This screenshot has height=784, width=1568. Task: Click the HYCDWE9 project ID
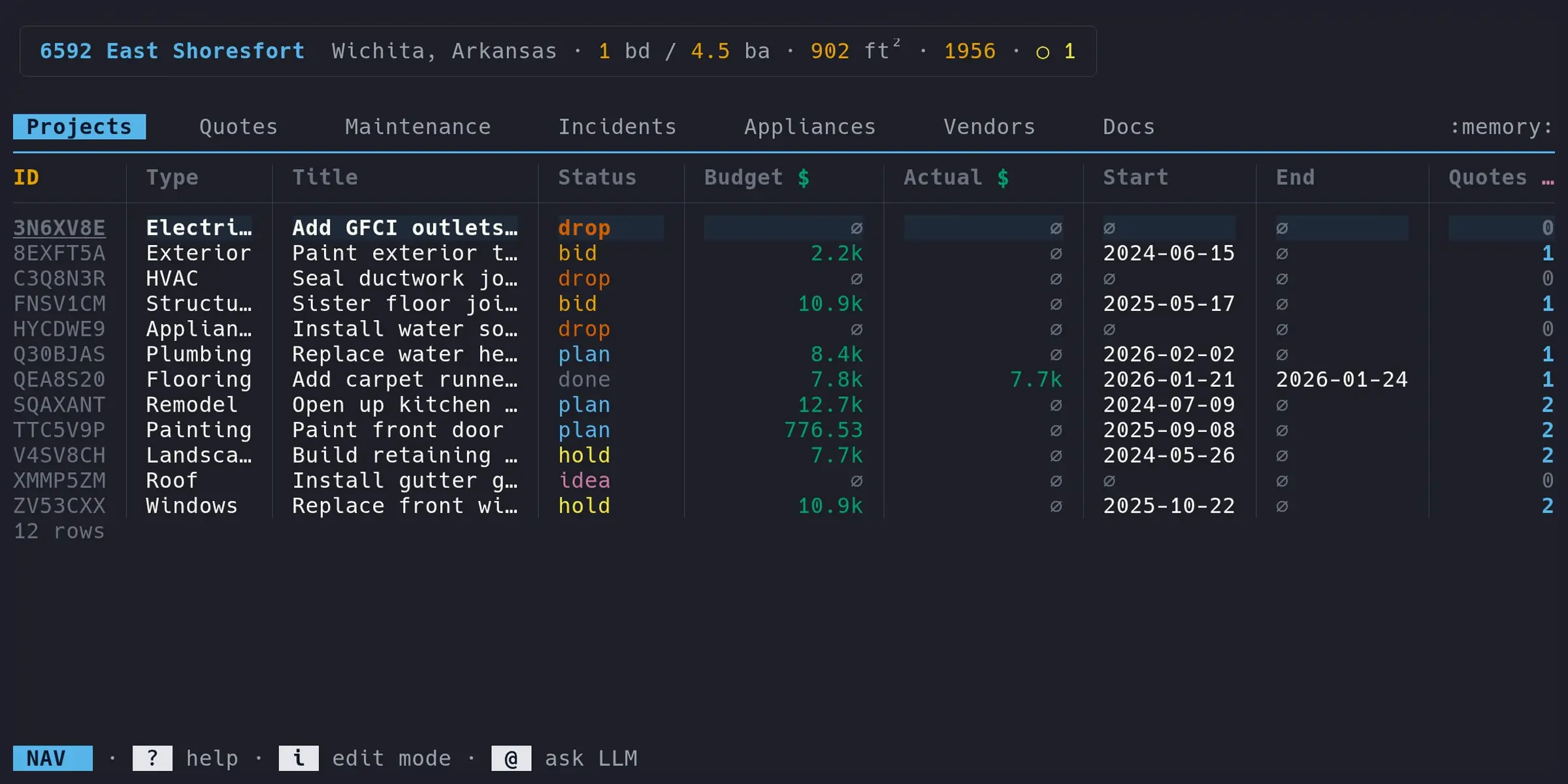[x=59, y=329]
